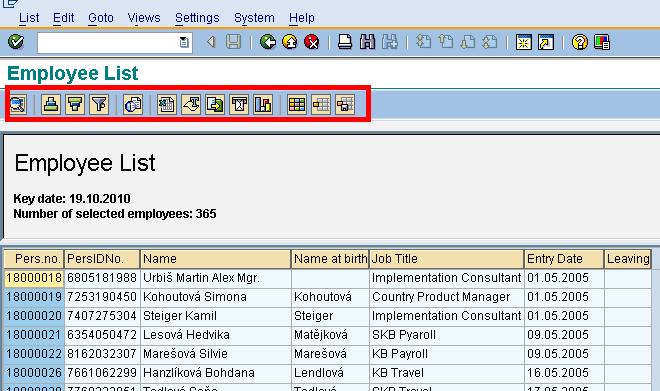
Task: Click the red Cancel icon
Action: click(311, 42)
